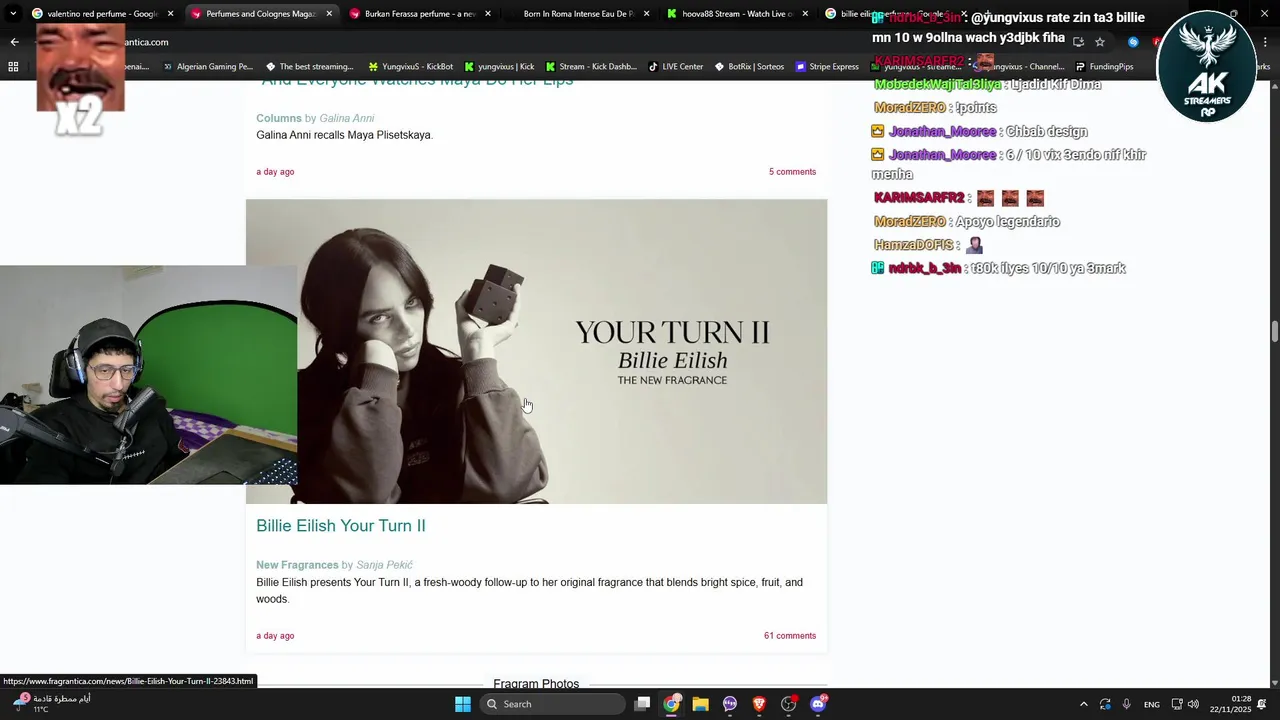Image resolution: width=1280 pixels, height=720 pixels.
Task: Open the 5 comments link
Action: coord(792,172)
